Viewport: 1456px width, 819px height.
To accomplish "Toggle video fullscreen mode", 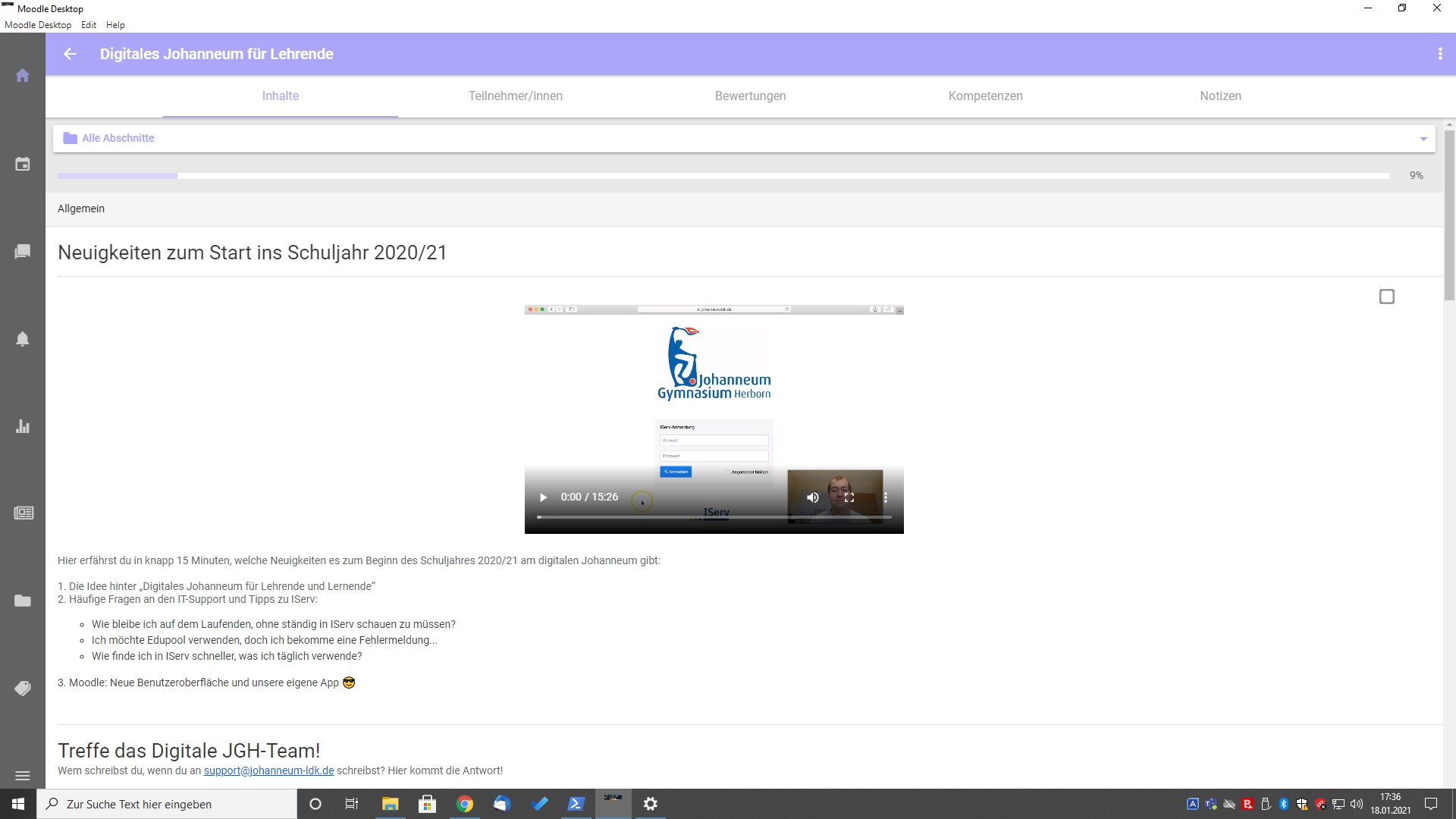I will pos(849,497).
